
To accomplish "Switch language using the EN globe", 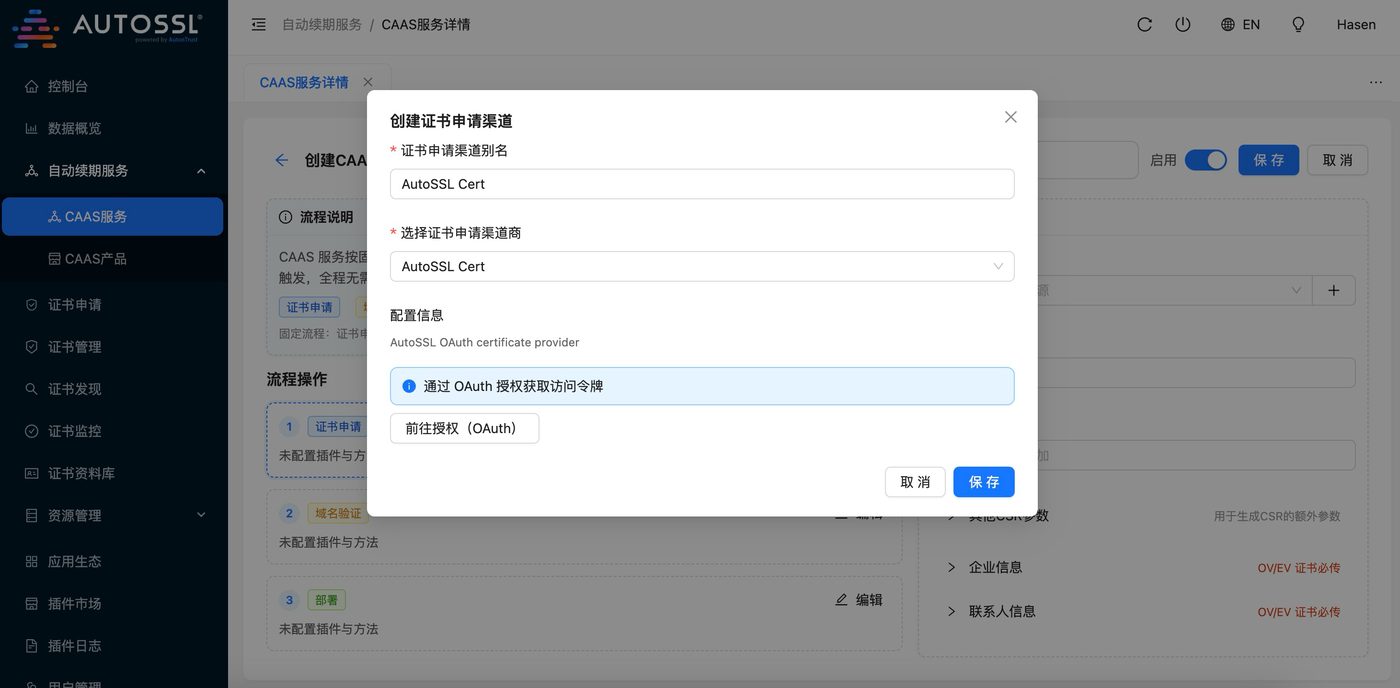I will pyautogui.click(x=1240, y=24).
